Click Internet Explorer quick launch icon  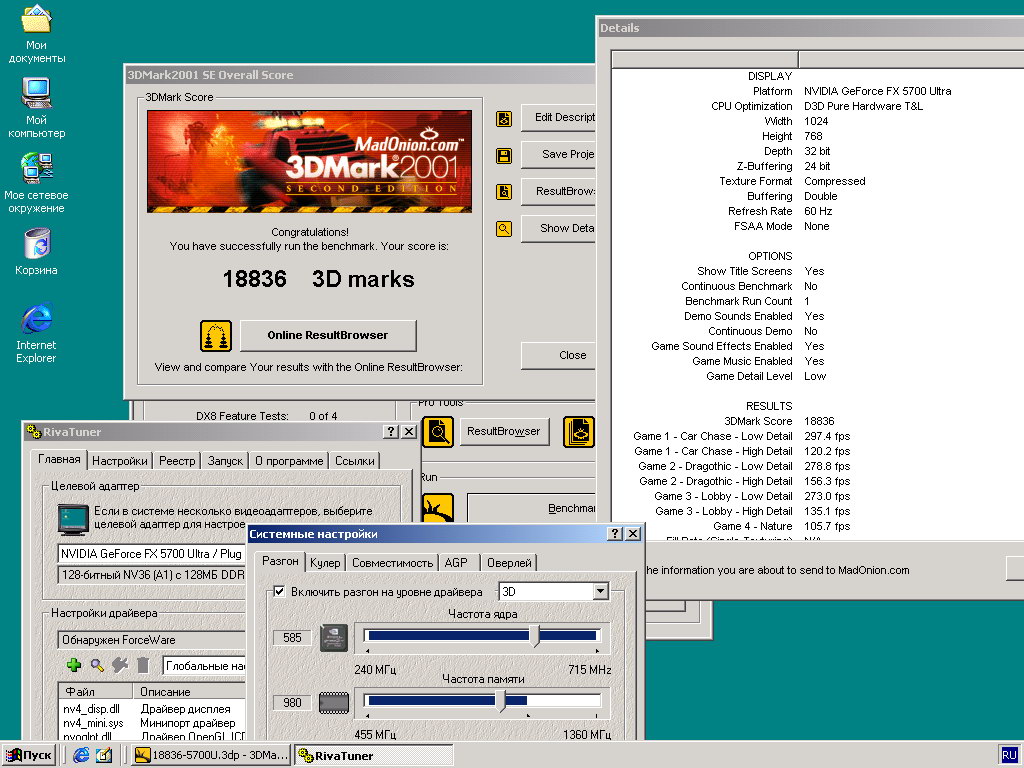(82, 755)
